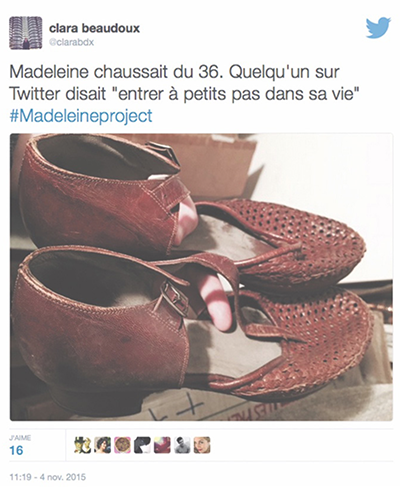Viewport: 400px width, 496px height.
Task: Click the blue Twitter bird logo
Action: 378,28
